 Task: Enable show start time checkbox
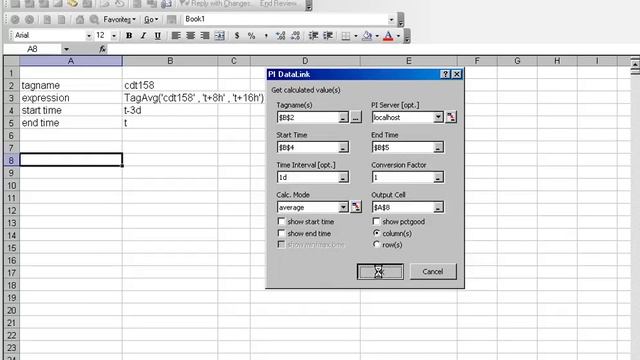pyautogui.click(x=281, y=221)
